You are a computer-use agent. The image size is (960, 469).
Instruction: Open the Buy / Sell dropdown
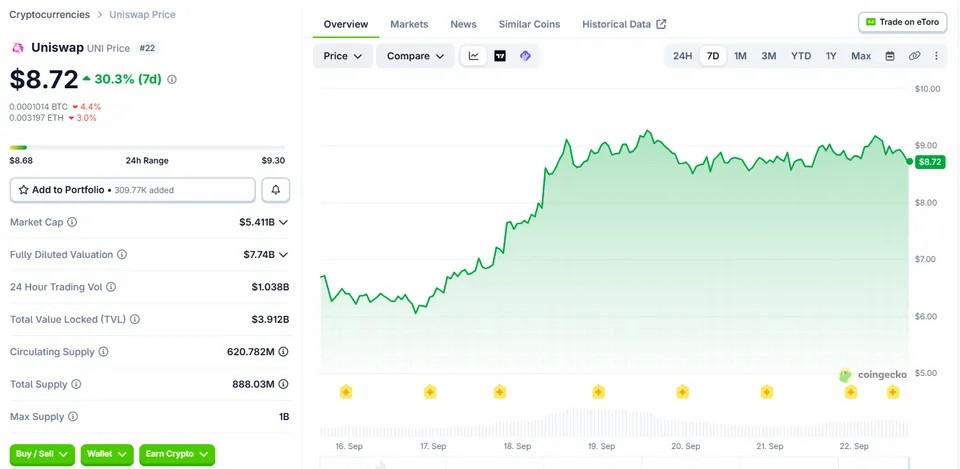(42, 454)
